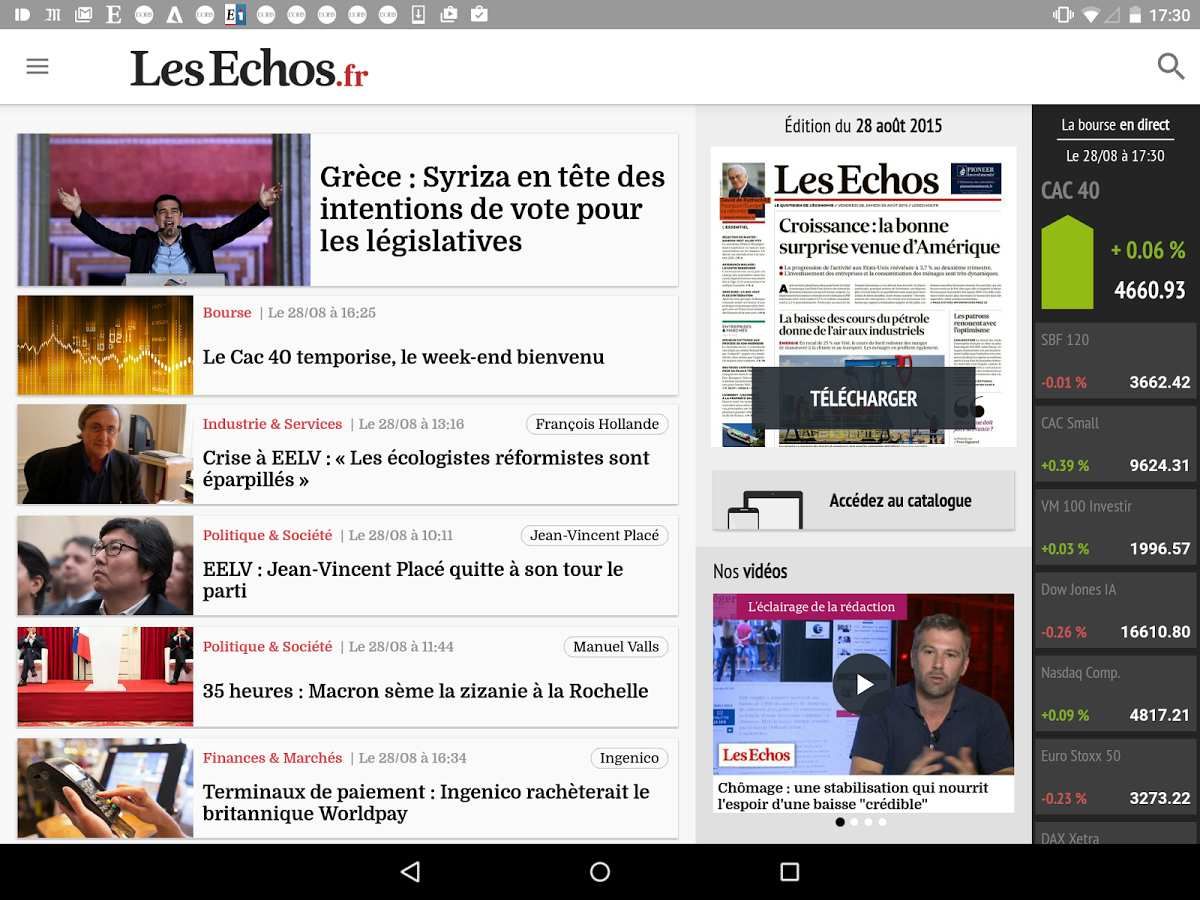The height and width of the screenshot is (900, 1200).
Task: Play the Chômage video
Action: (x=863, y=684)
